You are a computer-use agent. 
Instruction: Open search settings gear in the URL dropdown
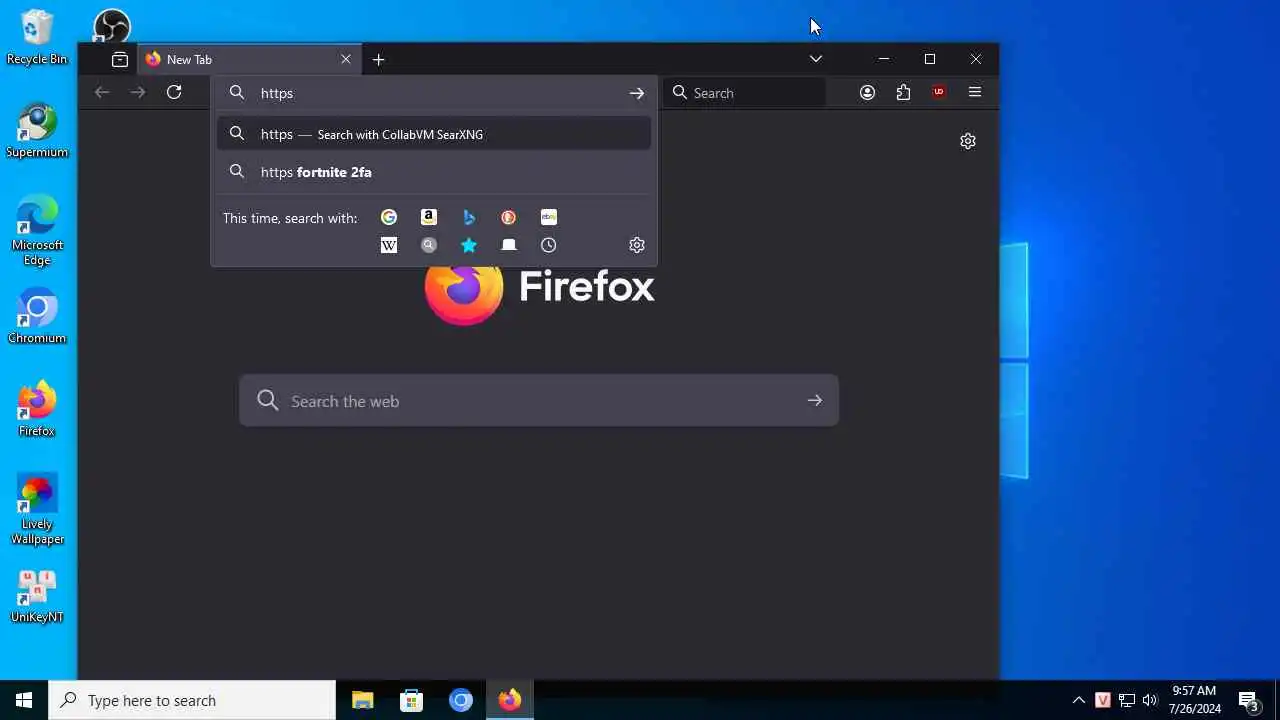coord(637,245)
